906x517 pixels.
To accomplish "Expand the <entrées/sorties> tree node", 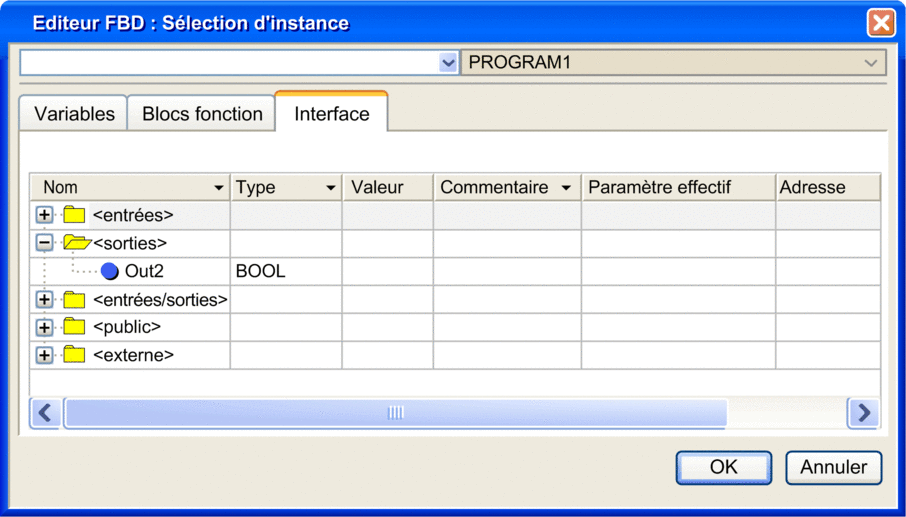I will coord(44,299).
